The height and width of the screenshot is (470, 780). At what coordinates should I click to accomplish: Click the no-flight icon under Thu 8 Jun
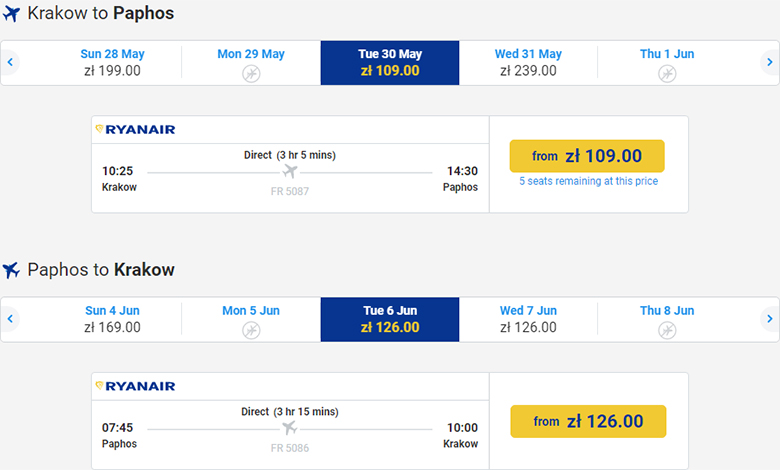(x=667, y=330)
